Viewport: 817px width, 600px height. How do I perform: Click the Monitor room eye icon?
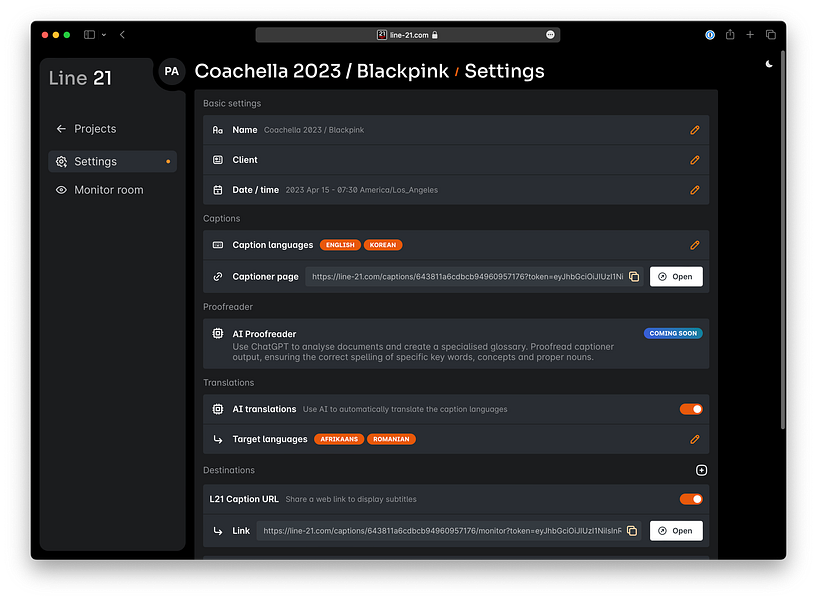pyautogui.click(x=61, y=190)
